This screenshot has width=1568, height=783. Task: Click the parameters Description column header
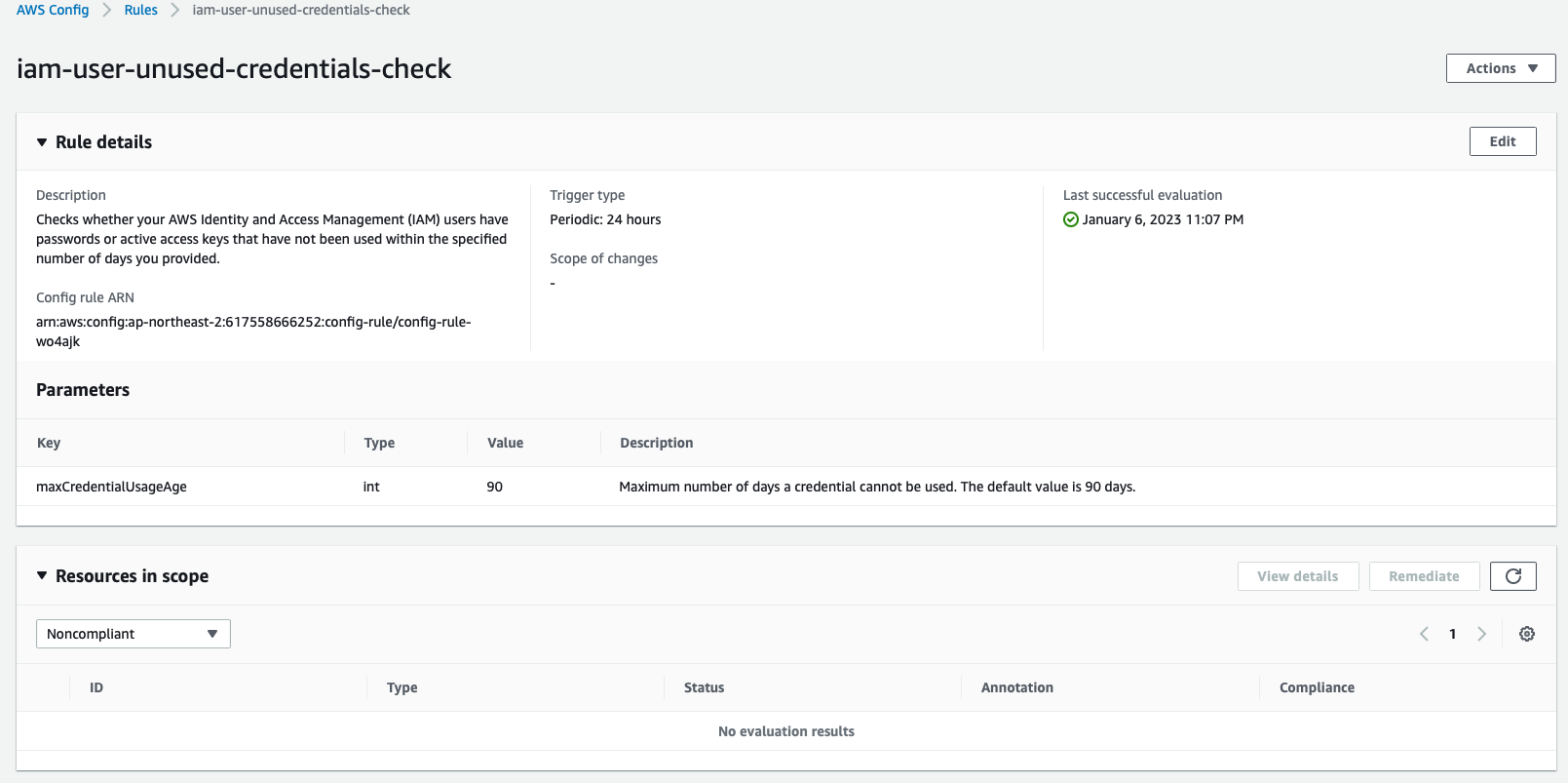click(657, 443)
